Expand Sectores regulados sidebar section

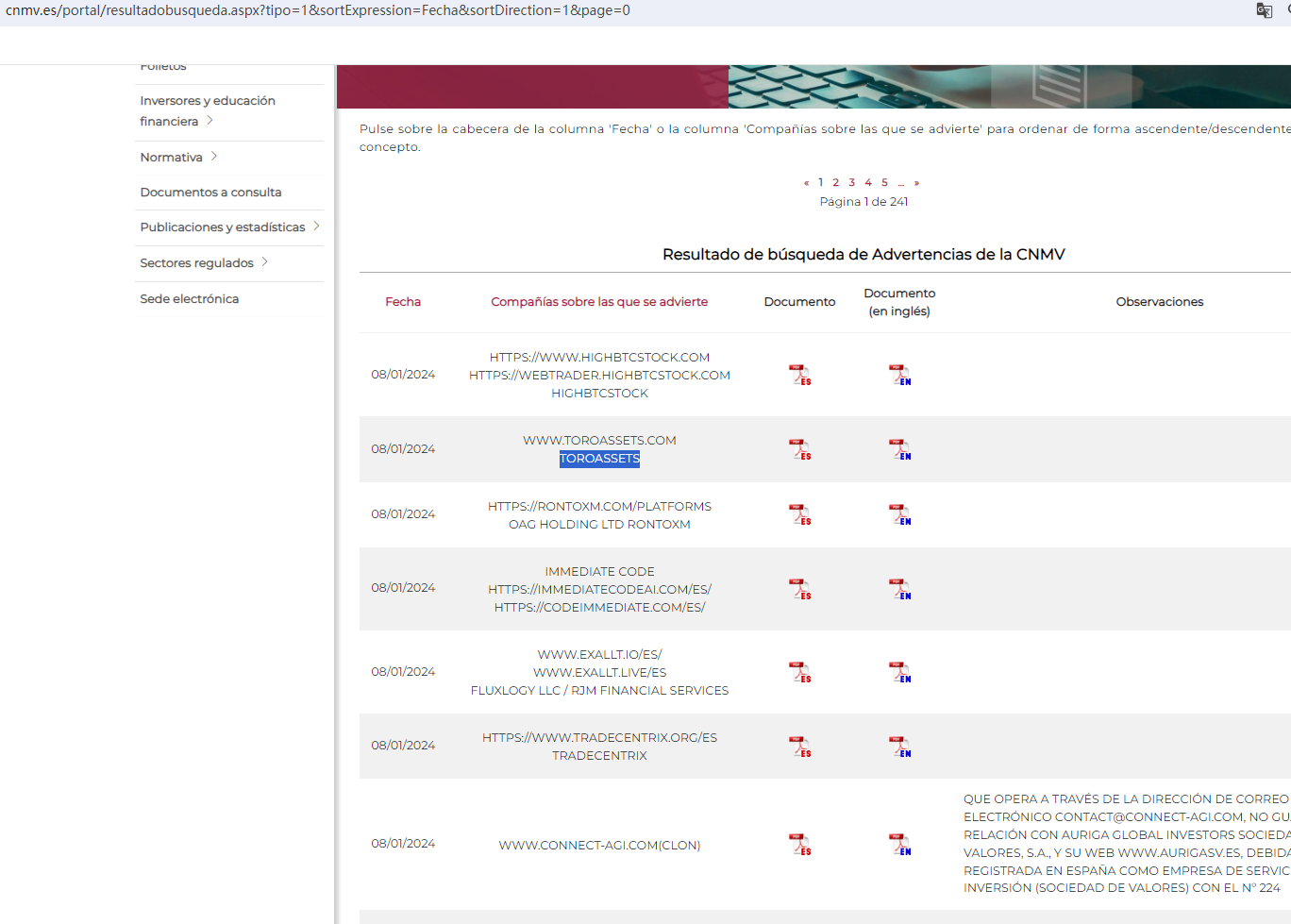pyautogui.click(x=265, y=262)
